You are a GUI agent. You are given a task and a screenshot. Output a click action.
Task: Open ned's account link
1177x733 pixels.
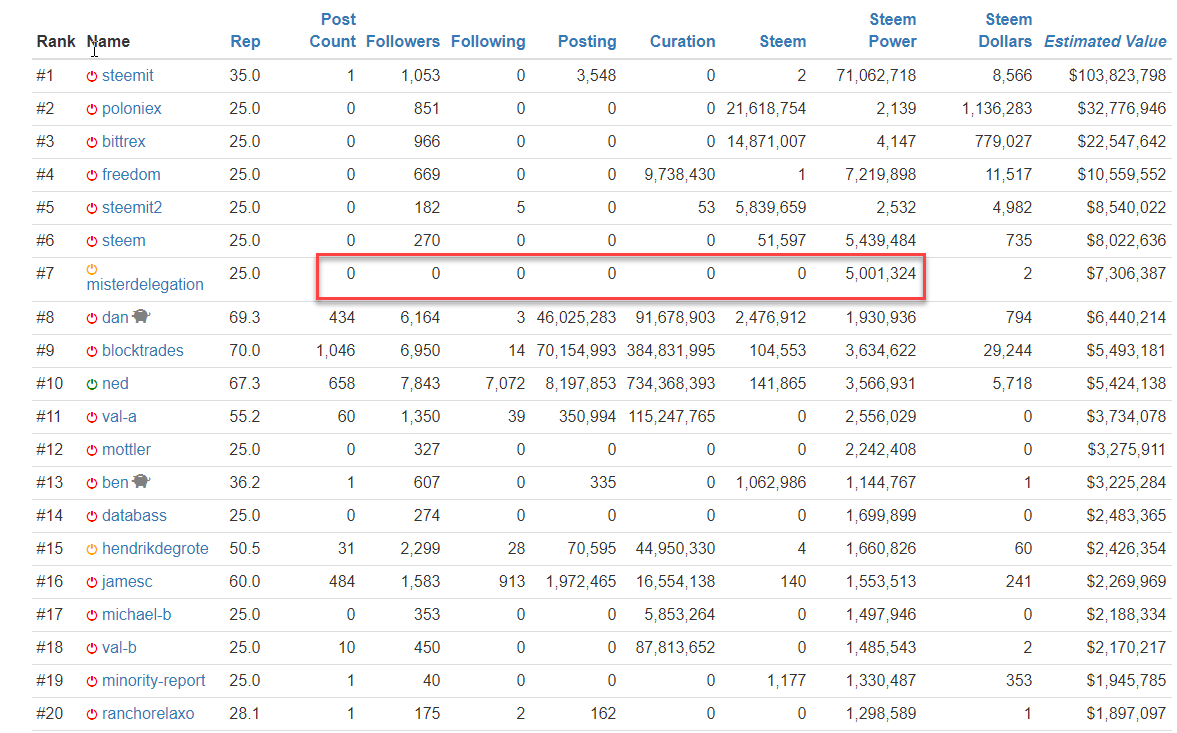(115, 384)
